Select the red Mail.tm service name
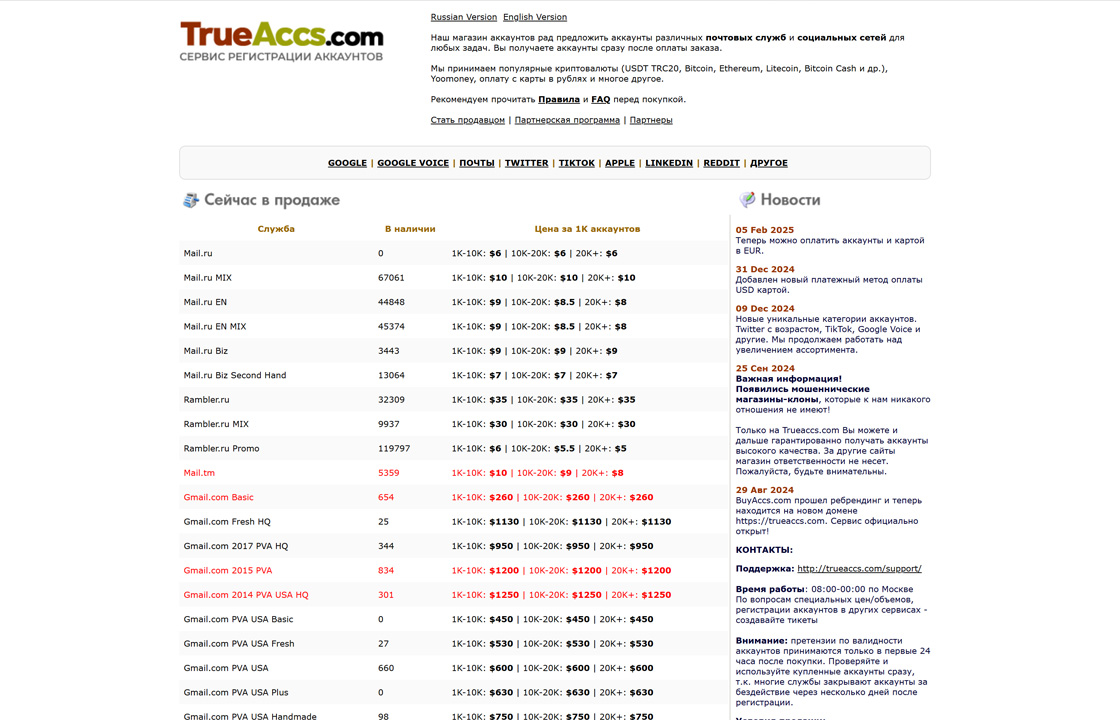Viewport: 1120px width, 720px height. pyautogui.click(x=199, y=473)
